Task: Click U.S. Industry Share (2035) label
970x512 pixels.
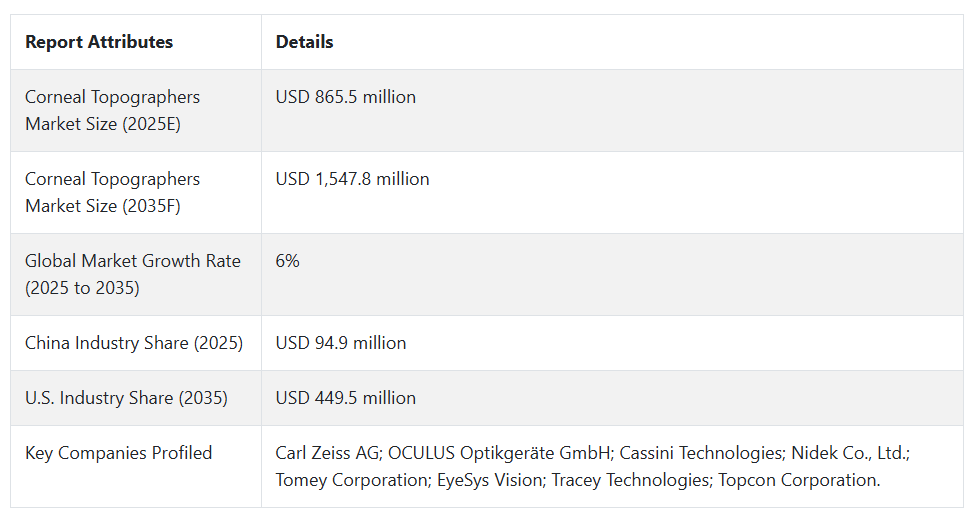Action: (x=126, y=398)
